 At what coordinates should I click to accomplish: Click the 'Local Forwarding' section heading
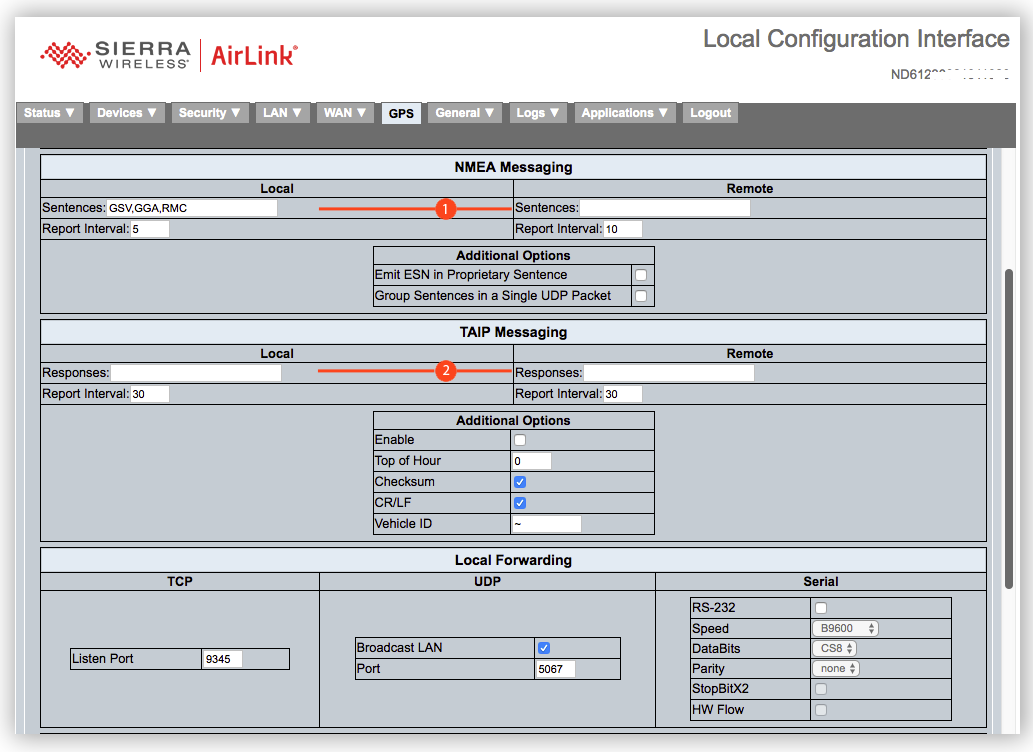click(513, 560)
